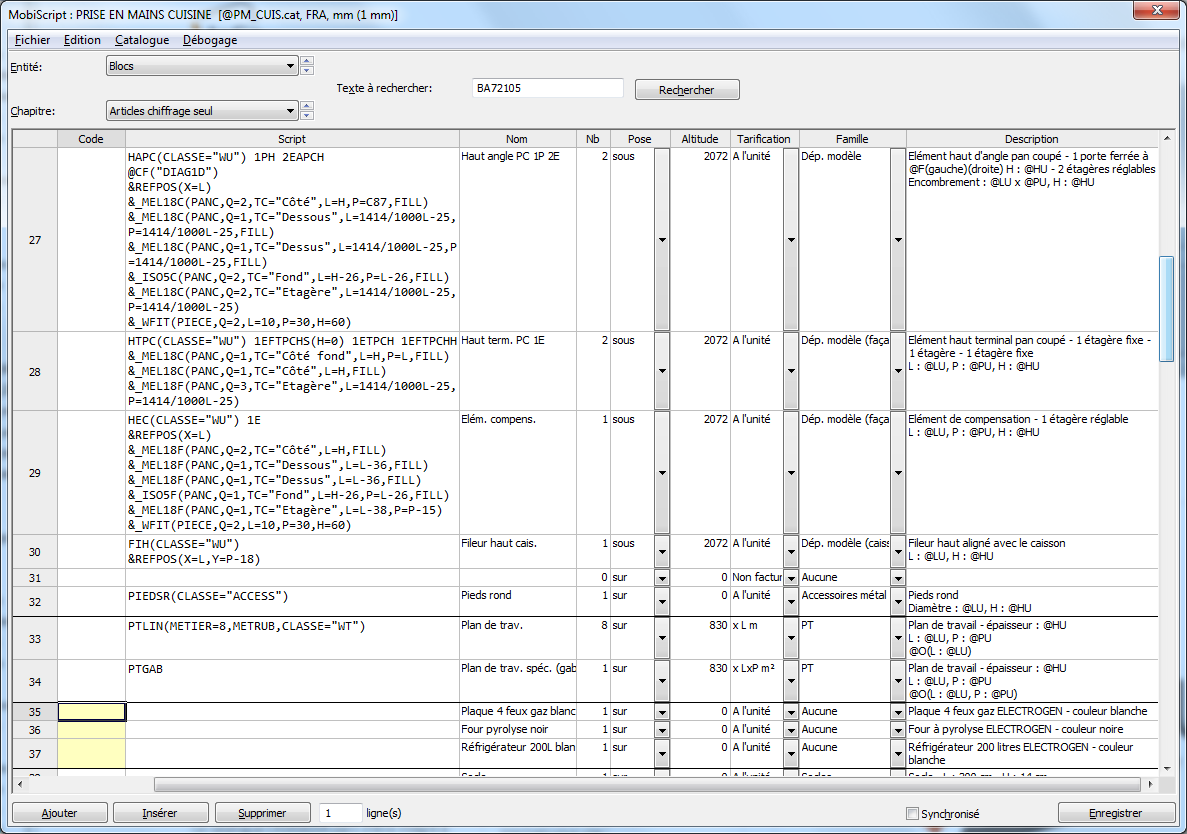The image size is (1187, 834).
Task: Select row header 29
Action: [x=35, y=473]
